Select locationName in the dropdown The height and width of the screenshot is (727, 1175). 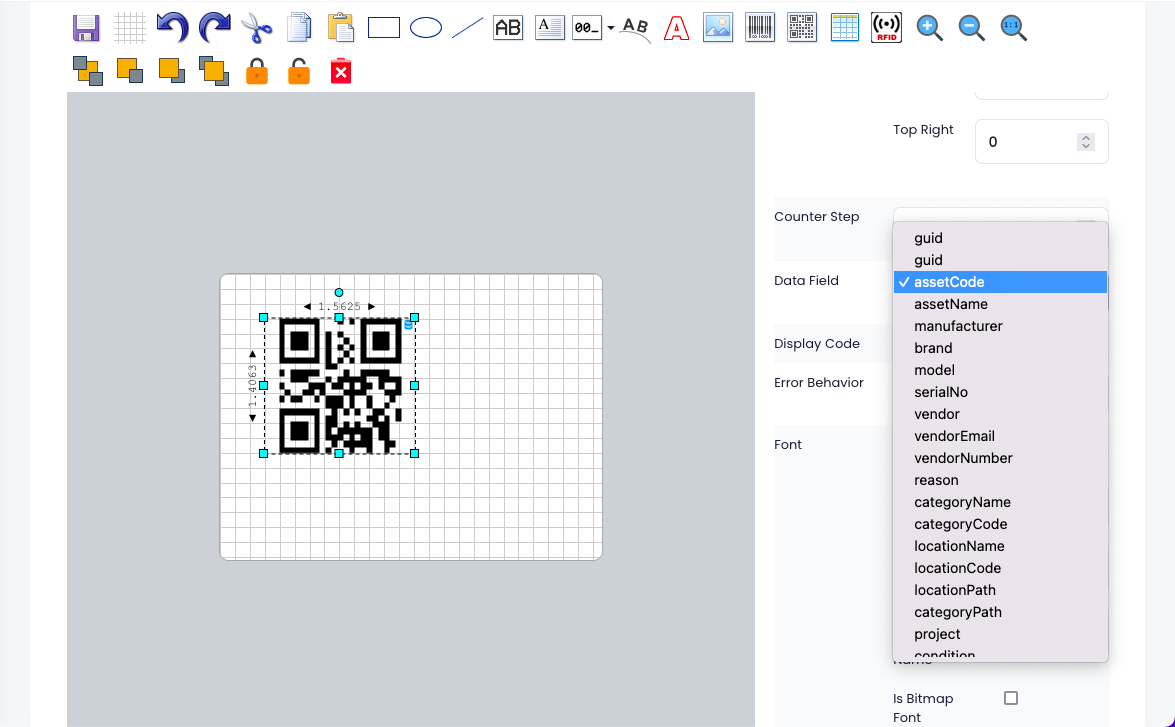pos(1000,546)
